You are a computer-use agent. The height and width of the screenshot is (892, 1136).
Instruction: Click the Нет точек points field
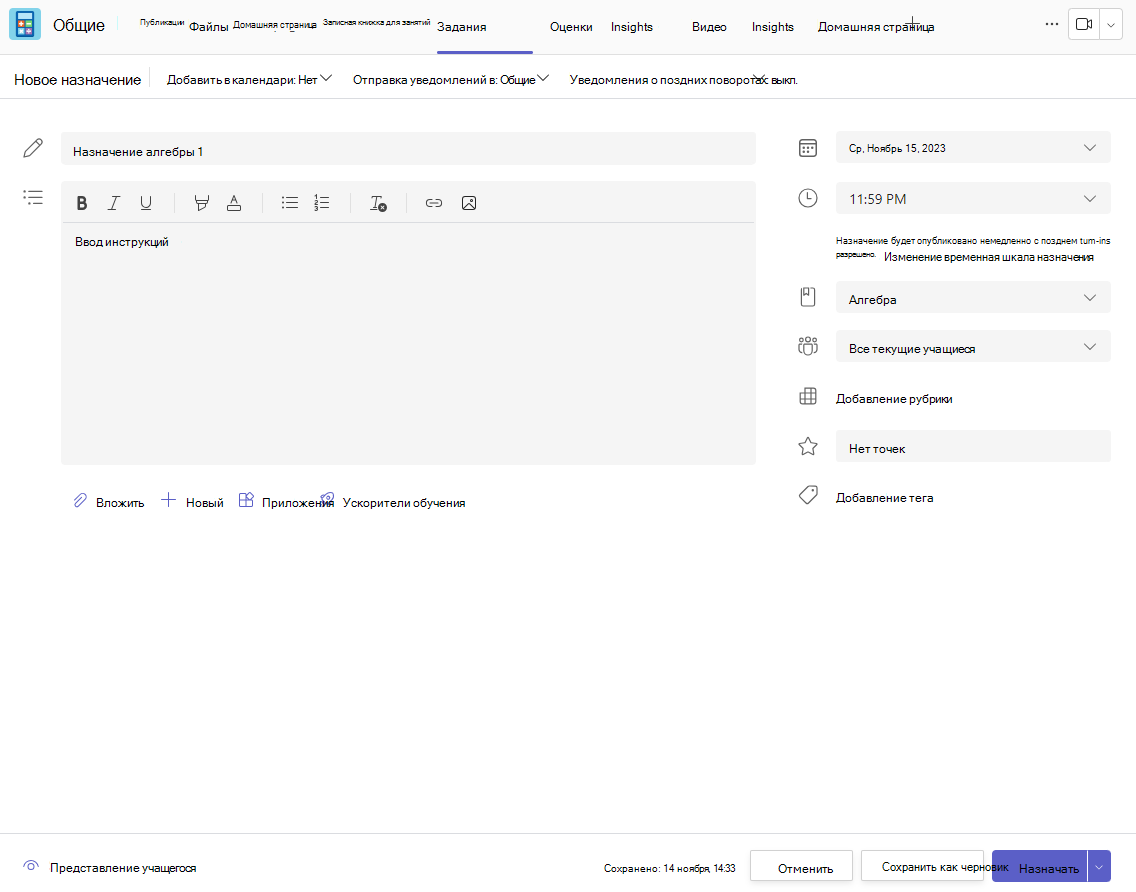click(x=973, y=447)
